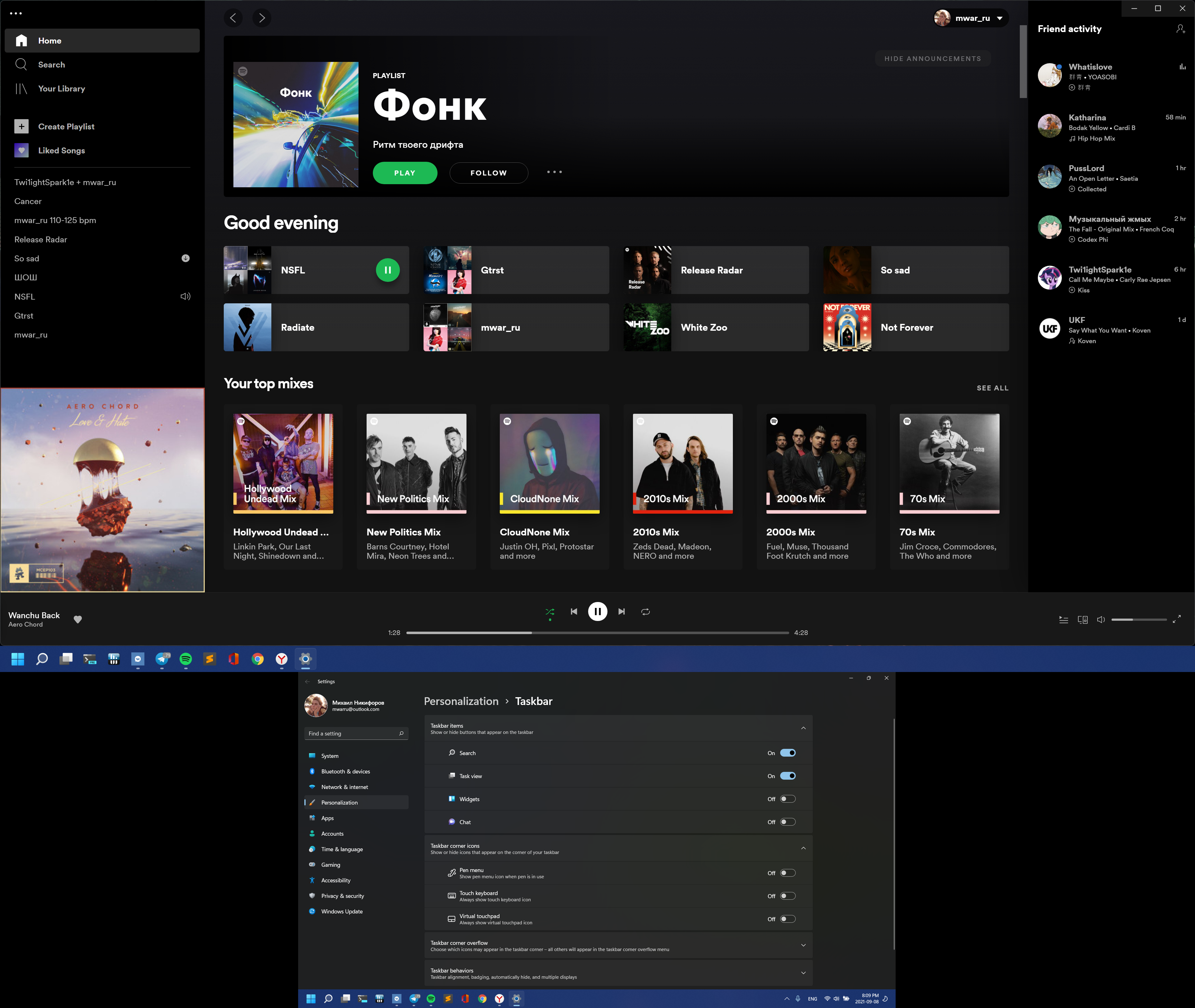Click Personalization breadcrumb link

tap(461, 701)
